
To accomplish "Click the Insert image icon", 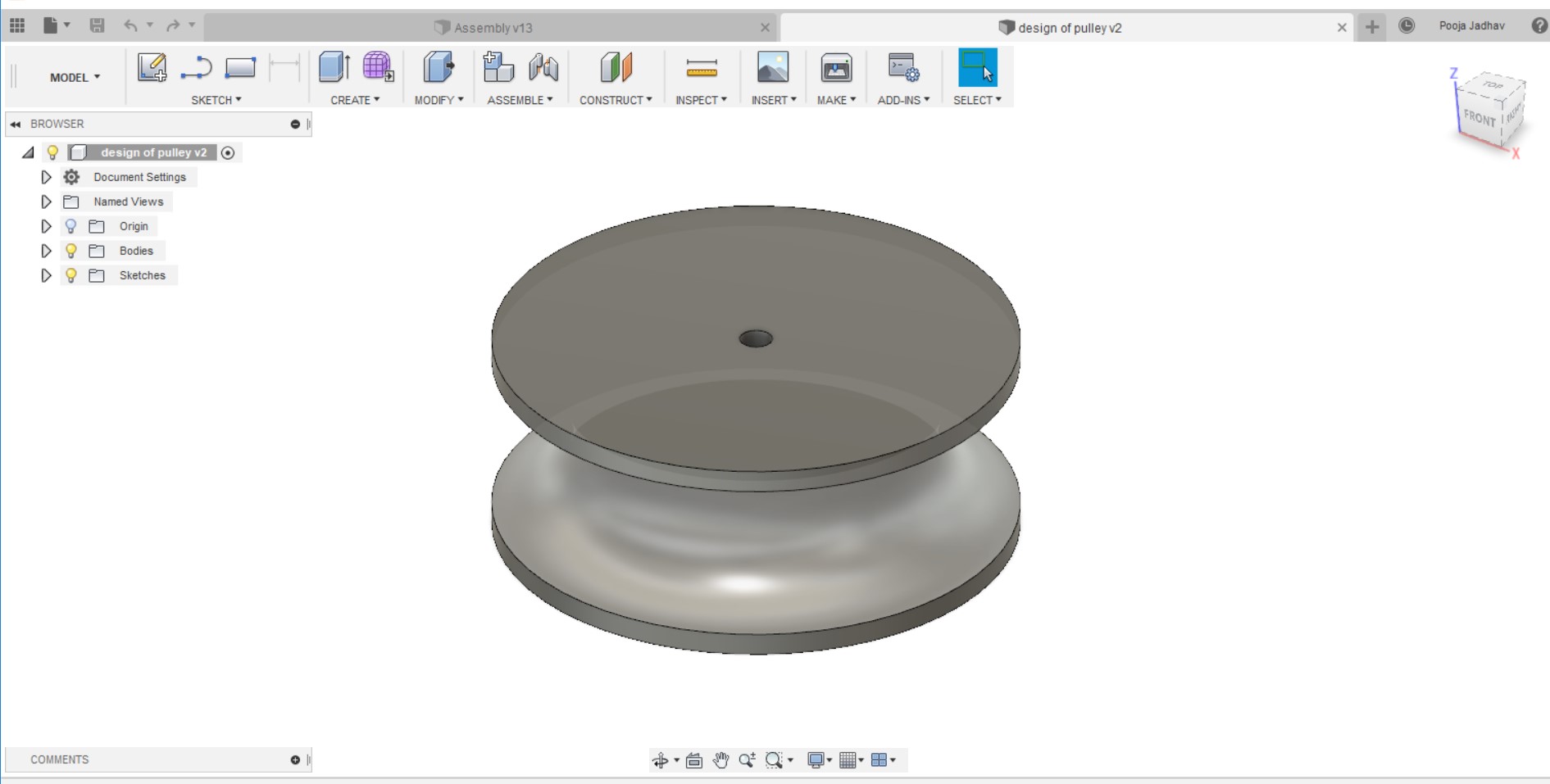I will pyautogui.click(x=773, y=67).
